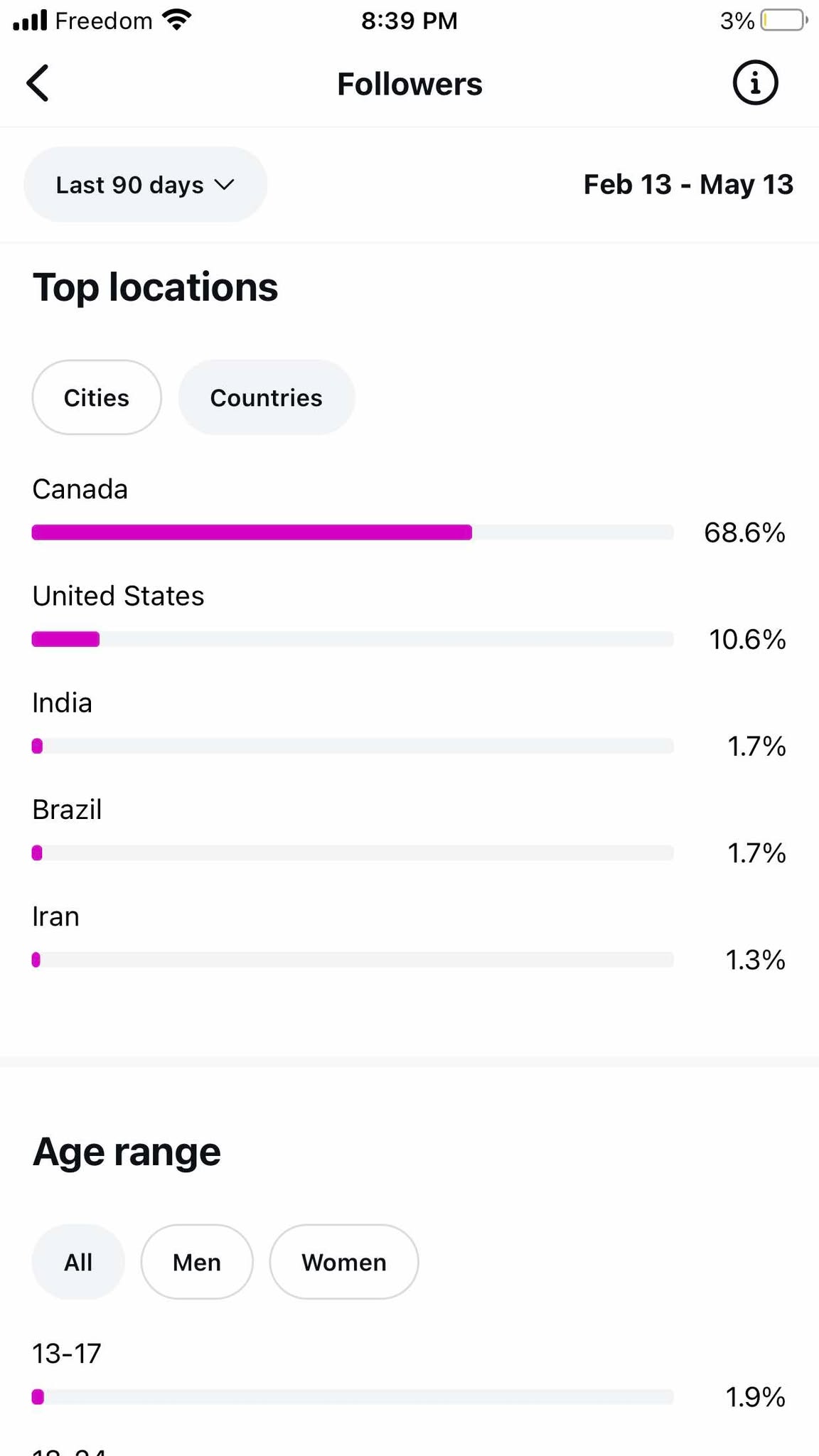819x1456 pixels.
Task: Tap the Canada percentage bar
Action: coord(353,532)
